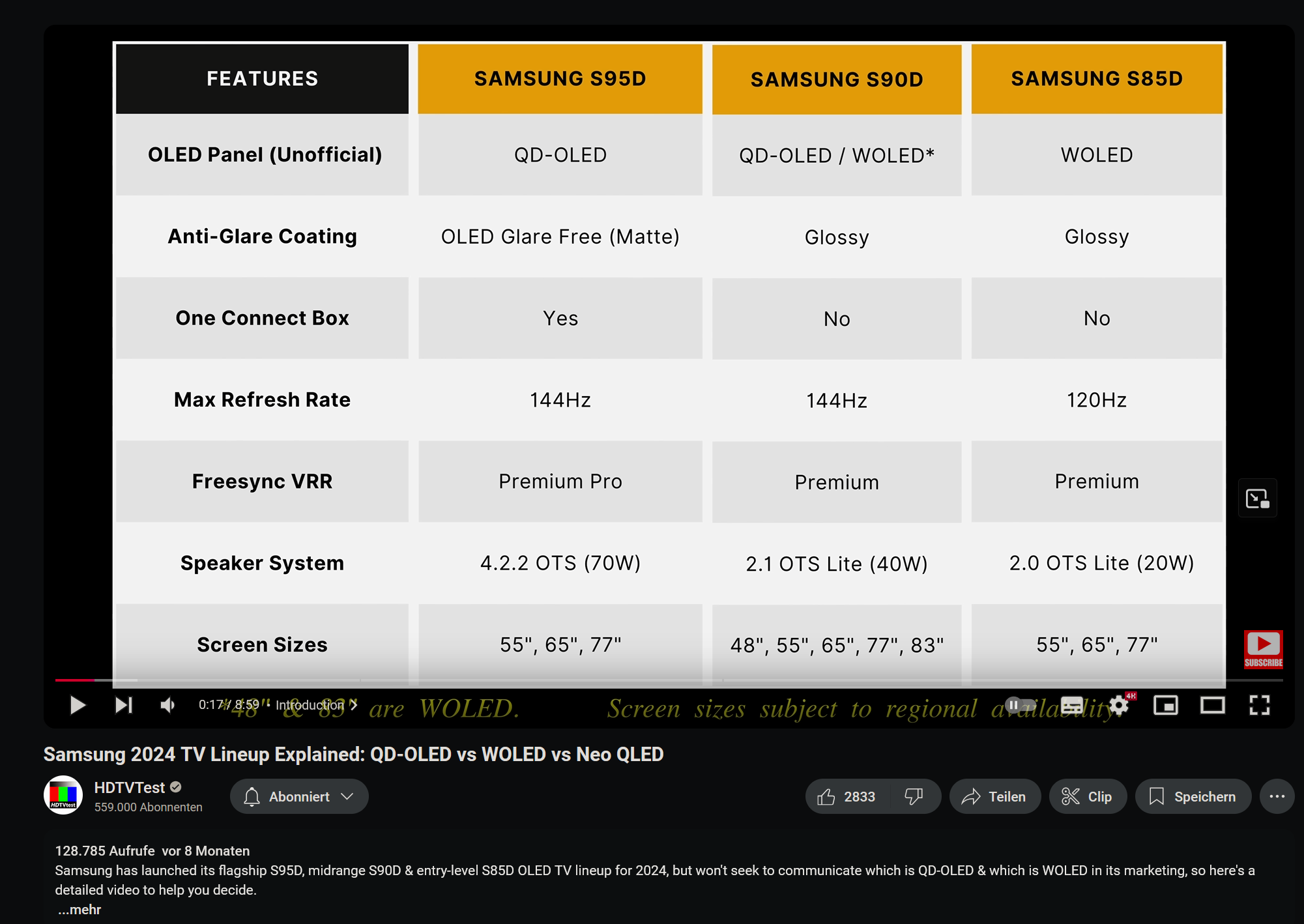The height and width of the screenshot is (924, 1304).
Task: Select the next video button
Action: tap(123, 705)
